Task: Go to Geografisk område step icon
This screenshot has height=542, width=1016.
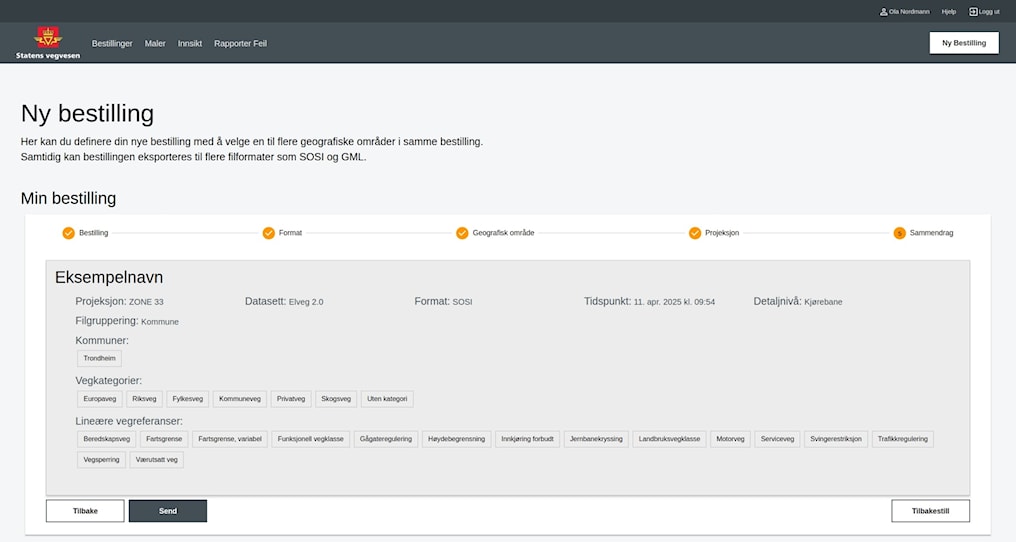Action: coord(462,233)
